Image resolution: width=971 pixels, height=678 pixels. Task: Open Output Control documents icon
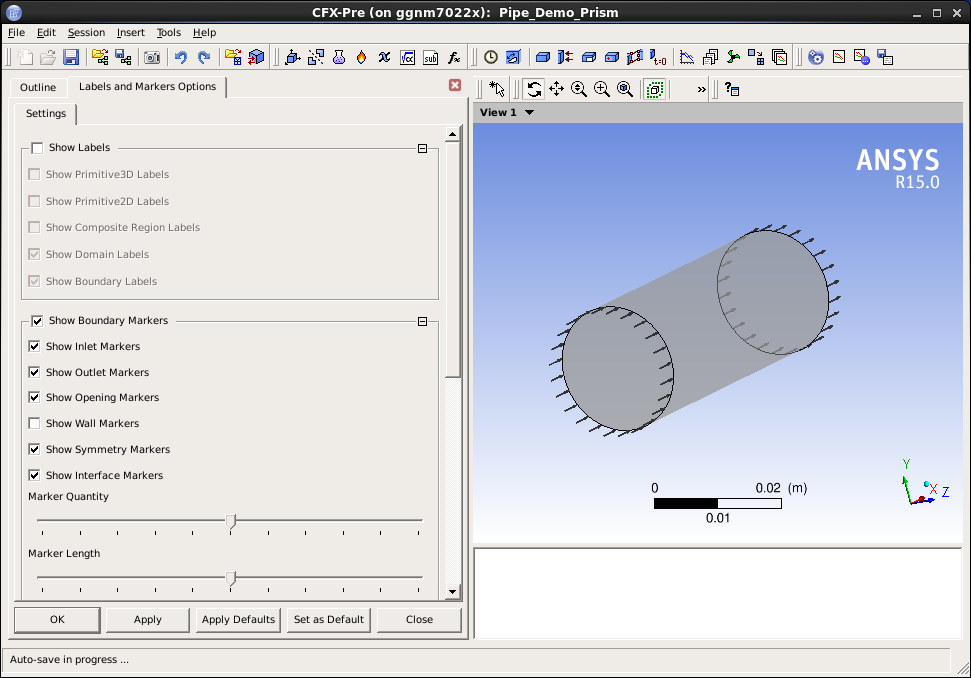point(710,58)
